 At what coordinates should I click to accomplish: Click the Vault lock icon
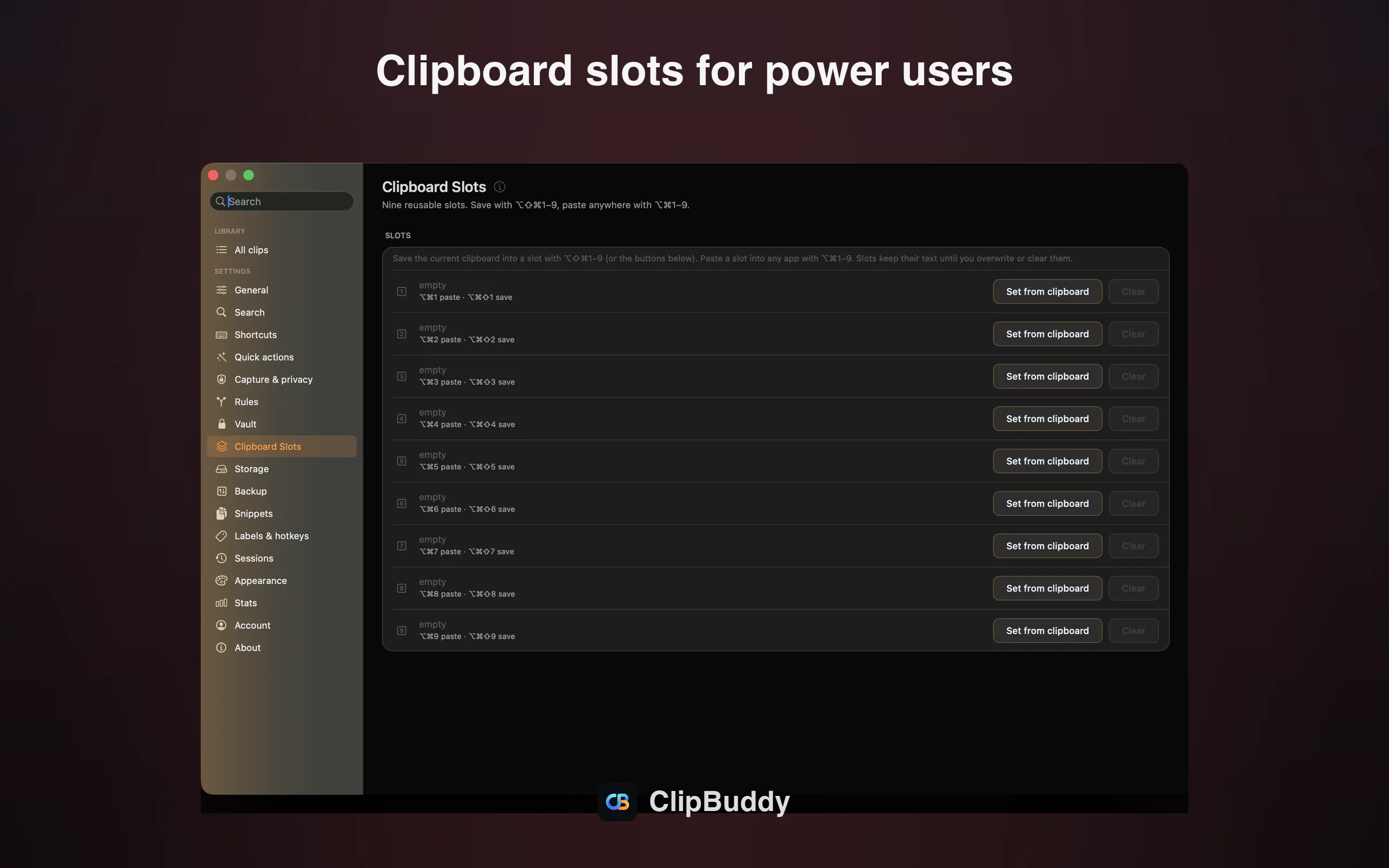[x=221, y=424]
